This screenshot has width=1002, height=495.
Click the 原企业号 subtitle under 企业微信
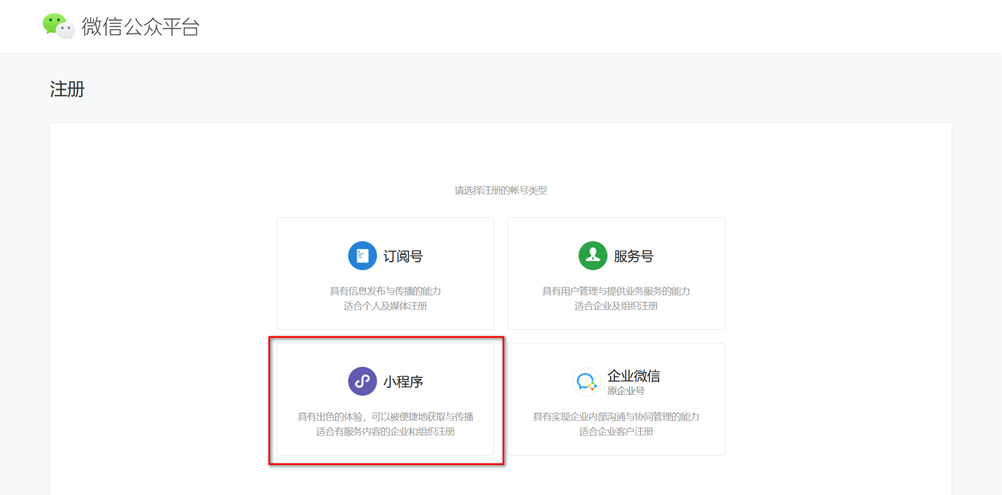point(626,391)
